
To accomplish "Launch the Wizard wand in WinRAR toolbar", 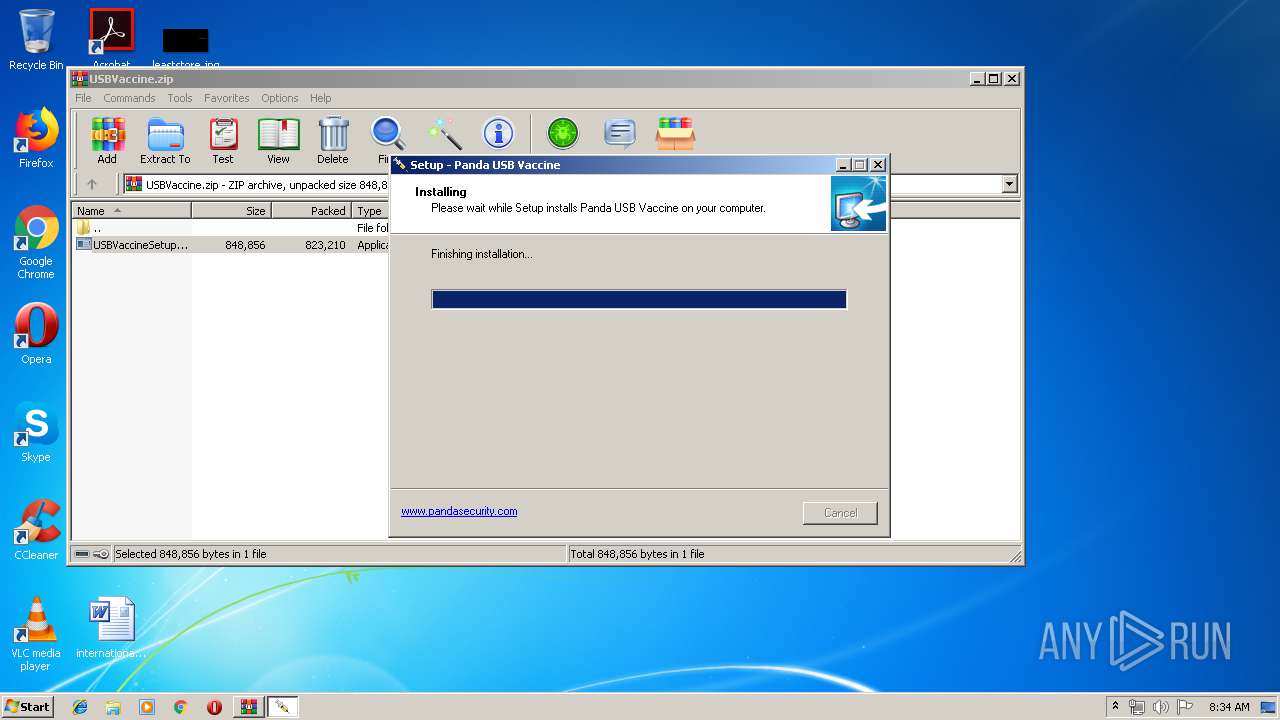I will tap(444, 133).
